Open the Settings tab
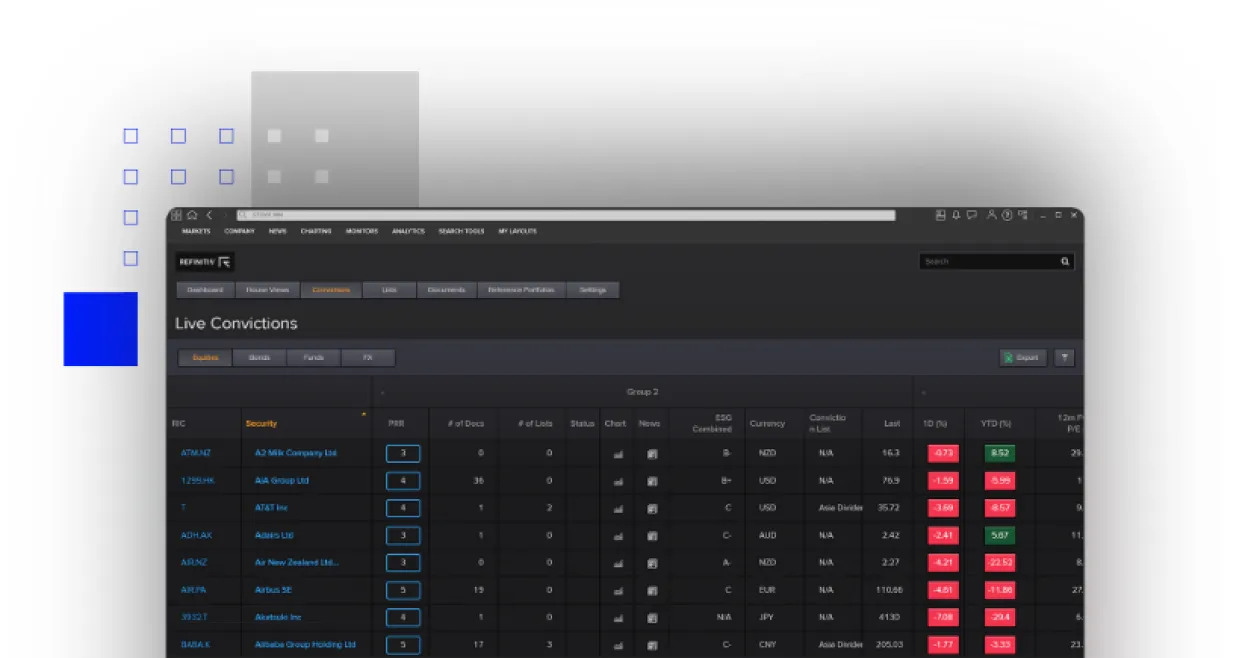This screenshot has height=658, width=1248. (x=593, y=290)
